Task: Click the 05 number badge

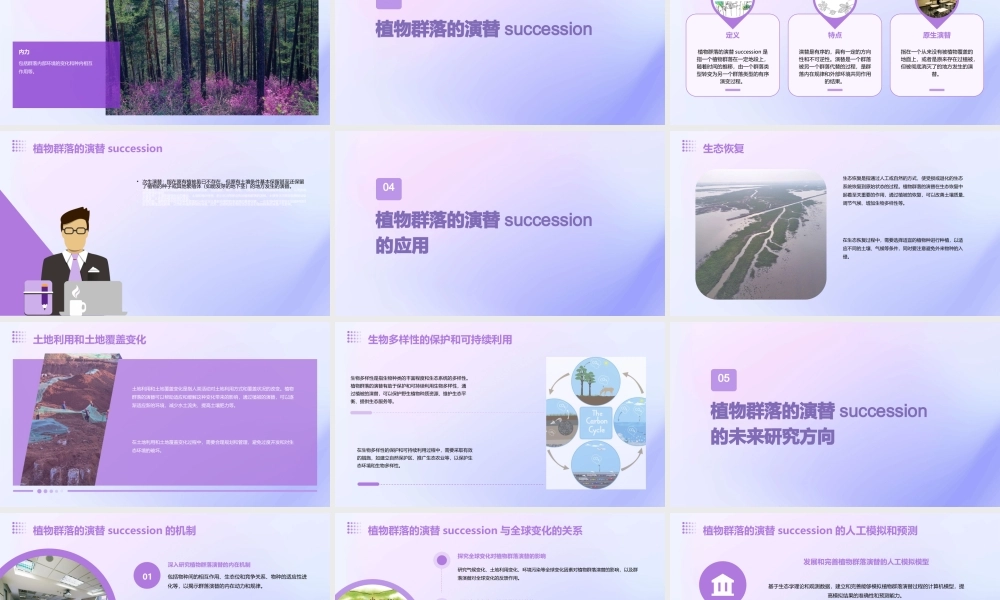Action: pyautogui.click(x=723, y=379)
